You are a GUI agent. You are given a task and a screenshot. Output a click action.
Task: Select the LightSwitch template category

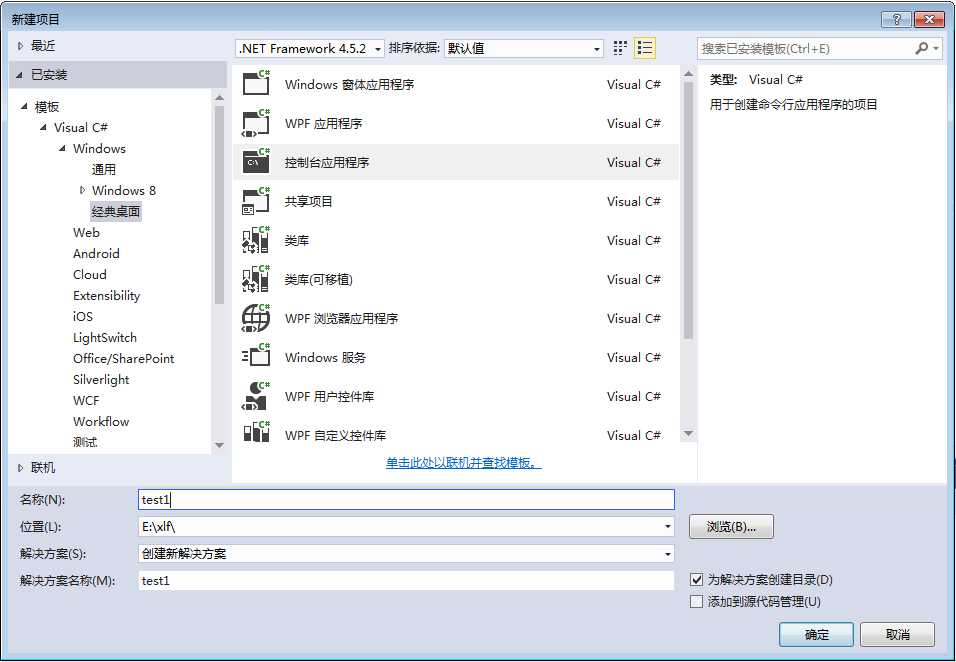tap(104, 338)
